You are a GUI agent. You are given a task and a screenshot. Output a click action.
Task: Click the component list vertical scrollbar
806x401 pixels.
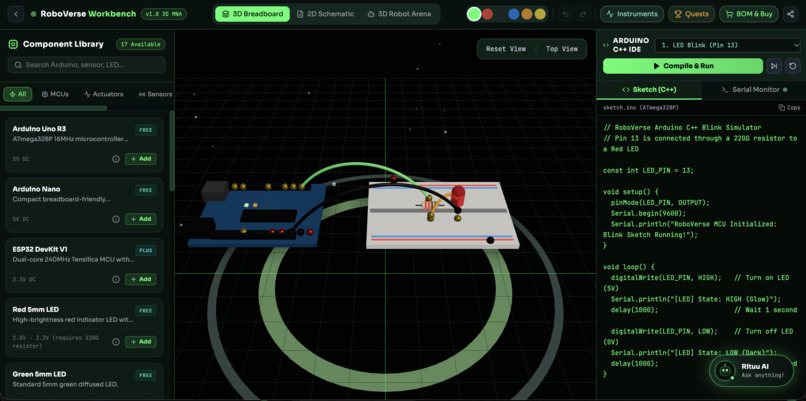point(172,150)
